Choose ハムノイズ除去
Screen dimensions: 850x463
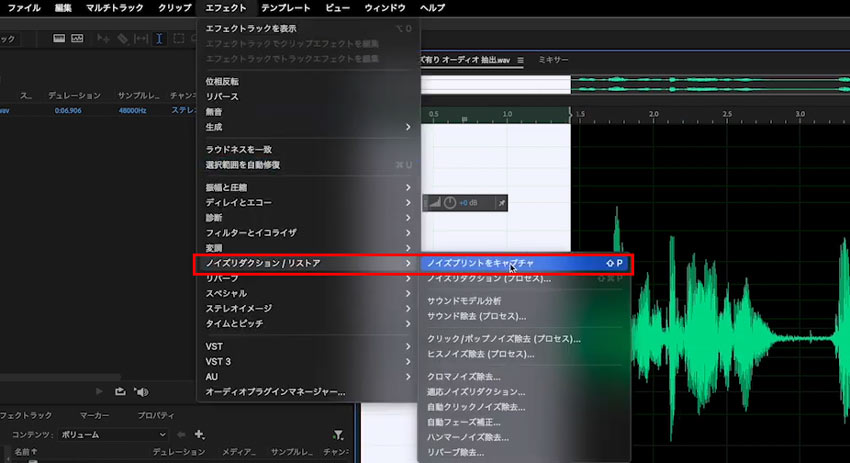tap(525, 438)
